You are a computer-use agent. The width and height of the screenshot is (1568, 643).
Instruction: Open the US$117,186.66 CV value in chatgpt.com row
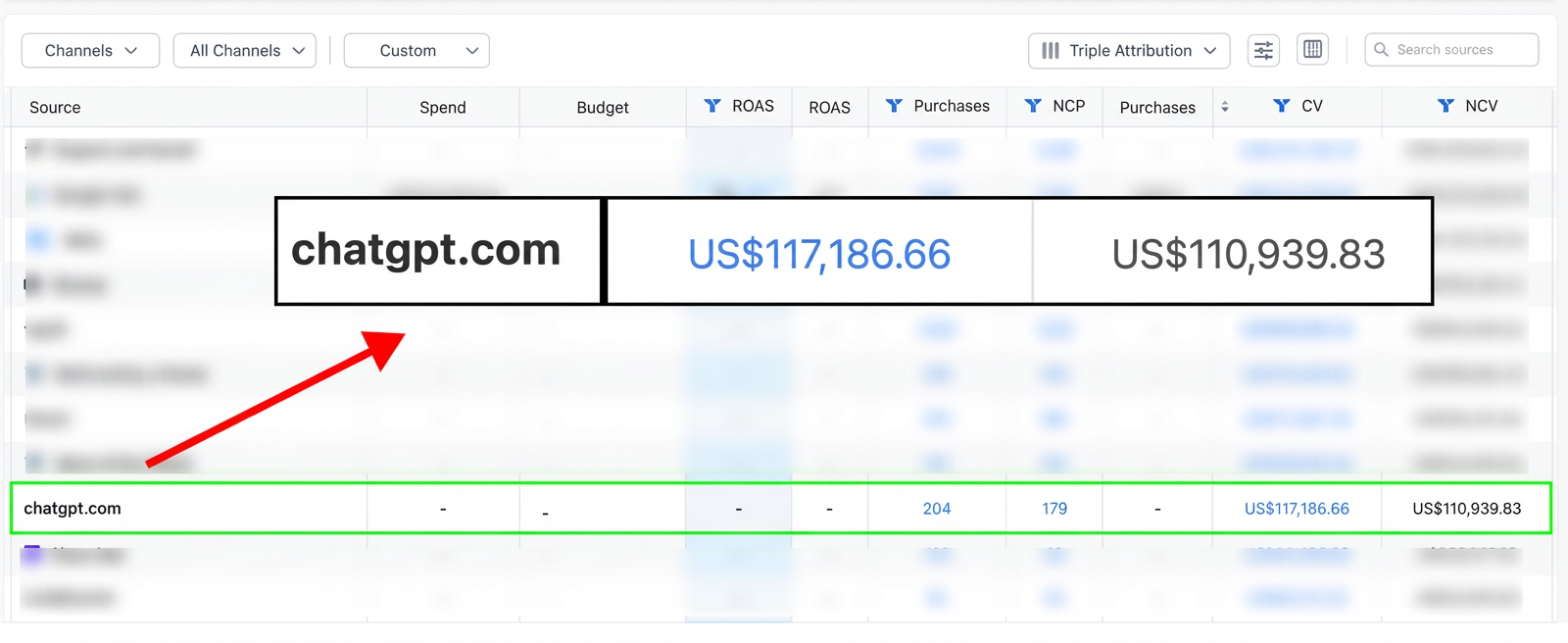[x=1297, y=509]
